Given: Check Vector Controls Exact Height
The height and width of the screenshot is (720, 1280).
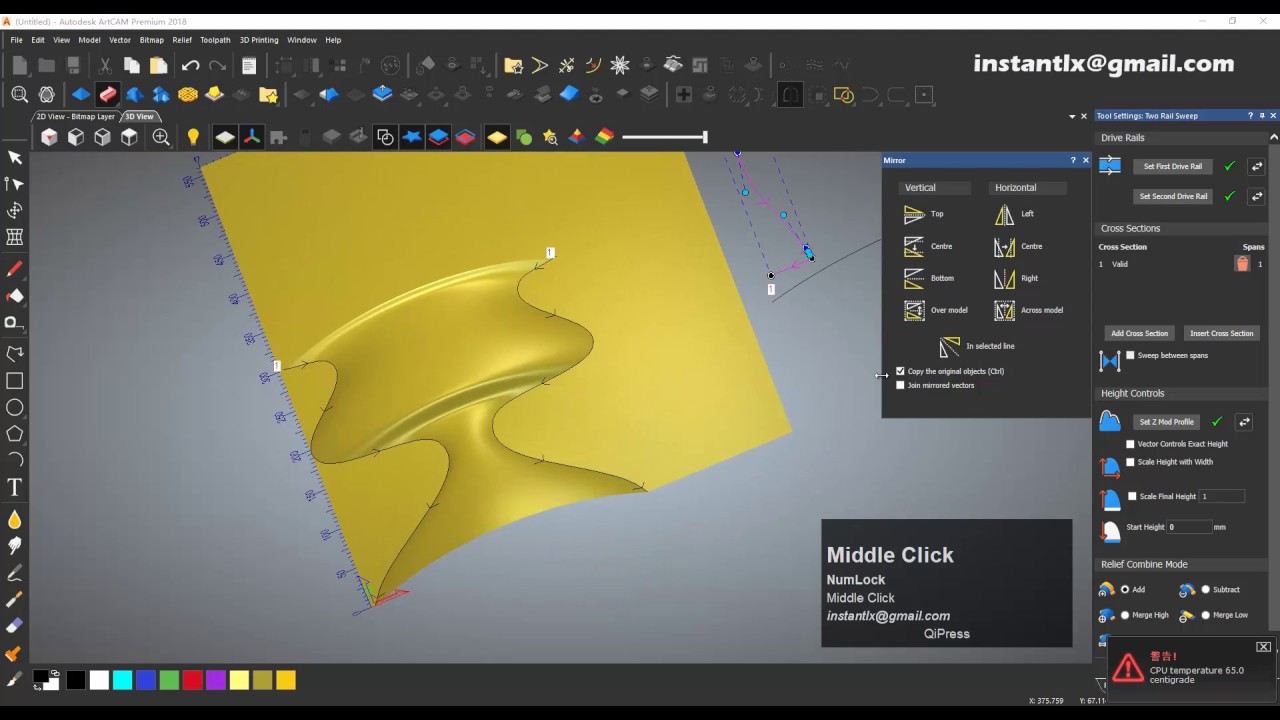Looking at the screenshot, I should pos(1130,444).
